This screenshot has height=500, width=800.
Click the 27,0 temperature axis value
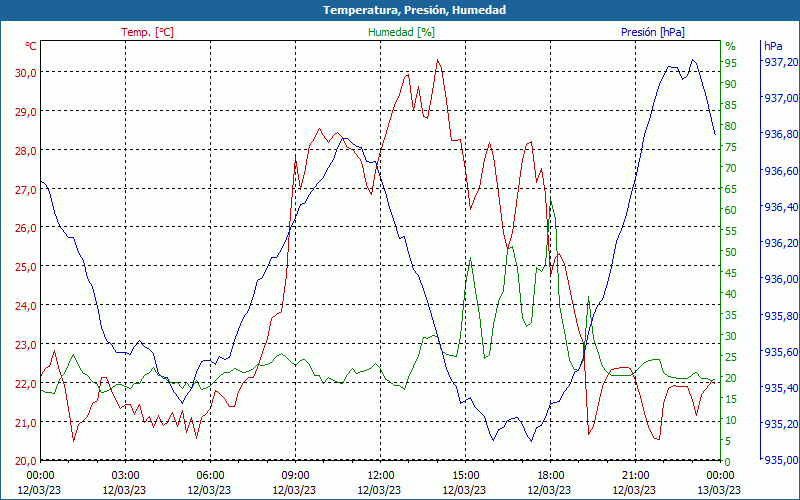click(26, 189)
